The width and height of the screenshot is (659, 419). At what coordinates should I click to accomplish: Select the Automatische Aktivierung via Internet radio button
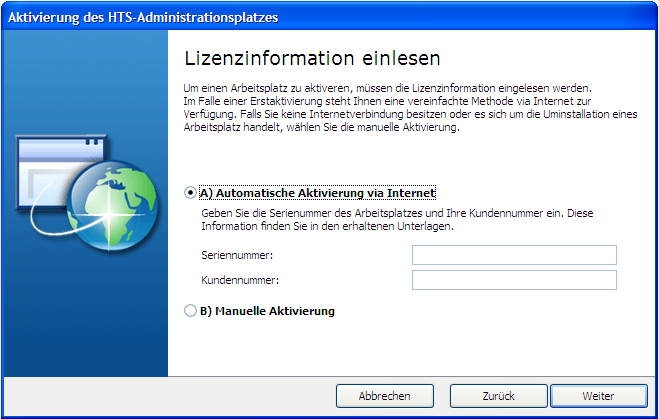pos(191,193)
